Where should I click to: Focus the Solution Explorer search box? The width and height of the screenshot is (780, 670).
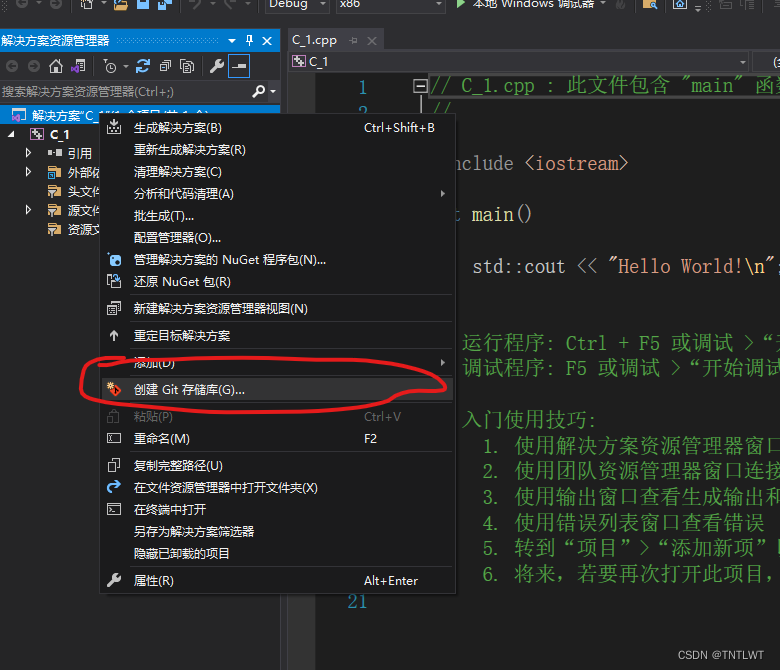[x=125, y=92]
